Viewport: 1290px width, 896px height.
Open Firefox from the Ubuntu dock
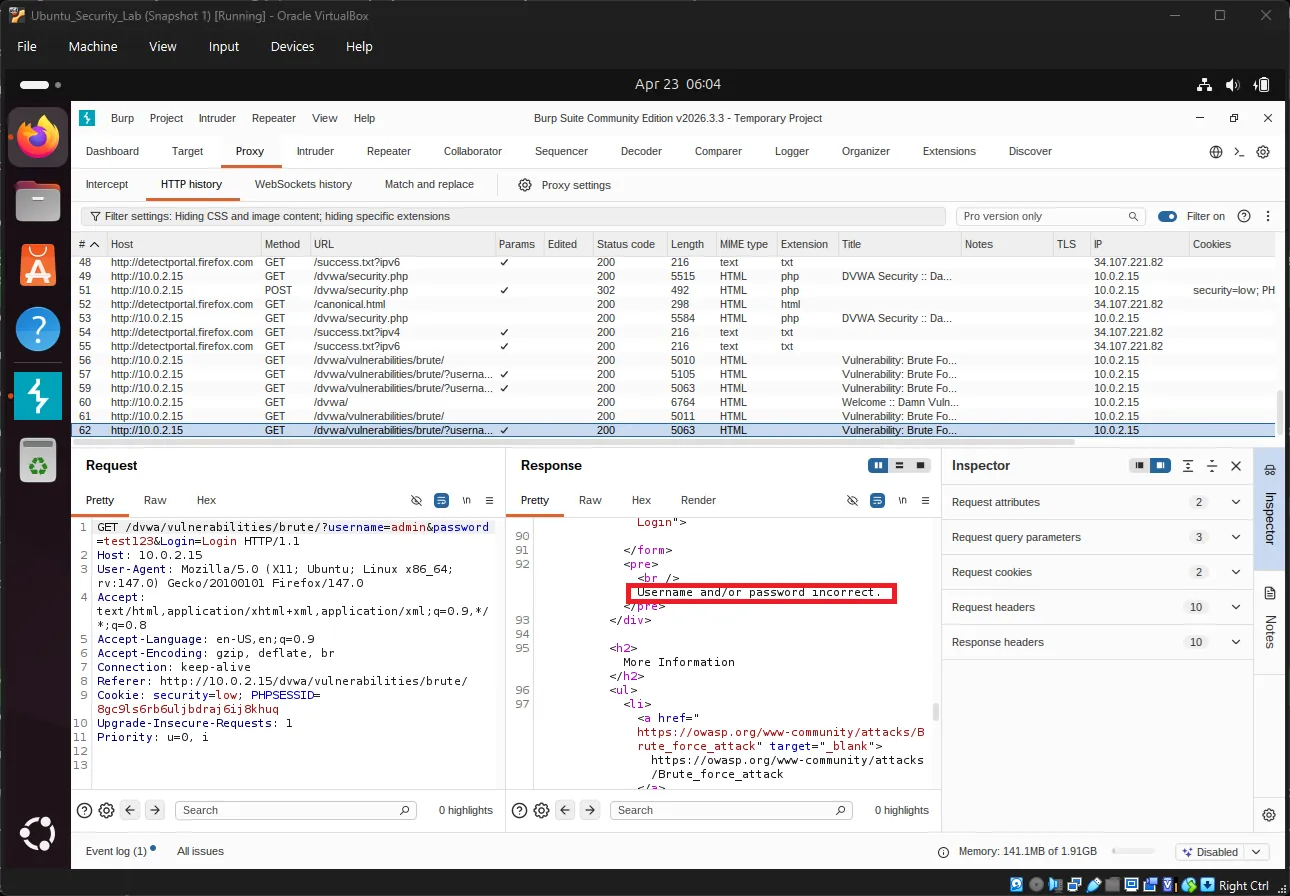pyautogui.click(x=37, y=136)
